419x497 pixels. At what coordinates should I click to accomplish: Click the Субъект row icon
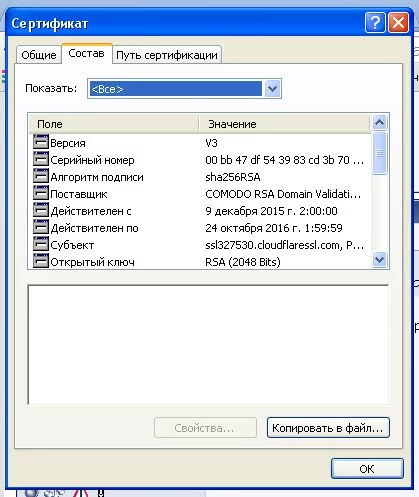41,244
